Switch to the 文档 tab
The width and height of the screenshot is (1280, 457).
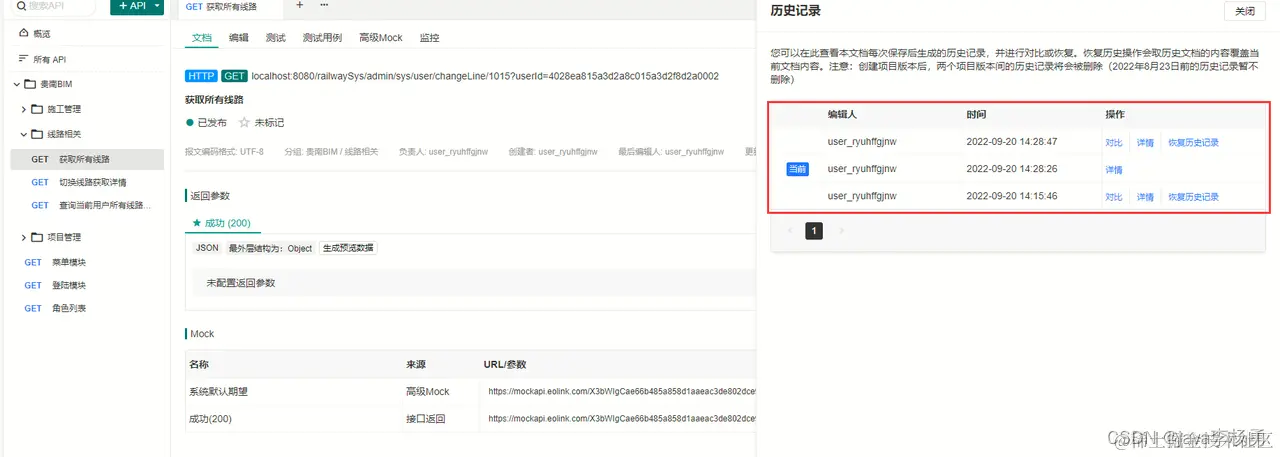point(201,37)
